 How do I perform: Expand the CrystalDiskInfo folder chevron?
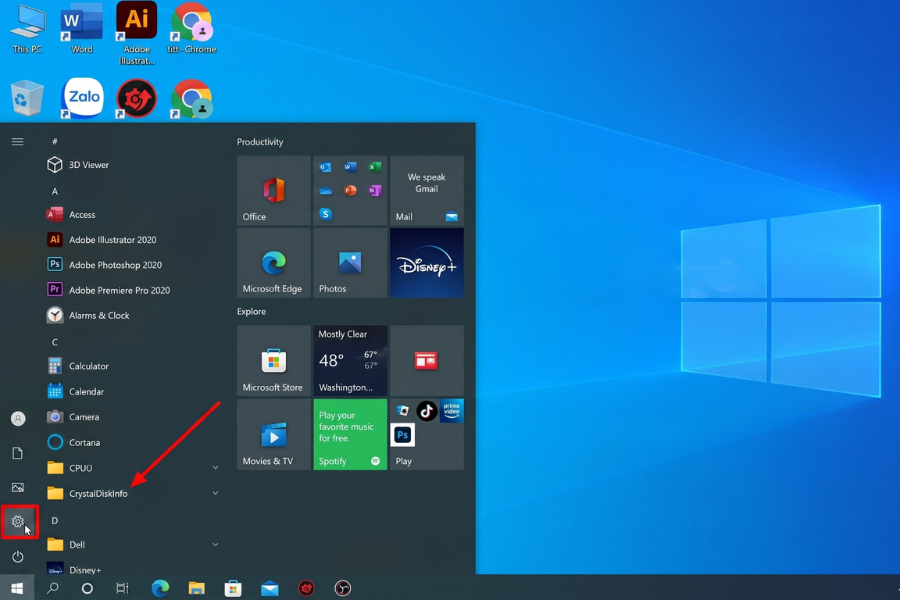[215, 493]
